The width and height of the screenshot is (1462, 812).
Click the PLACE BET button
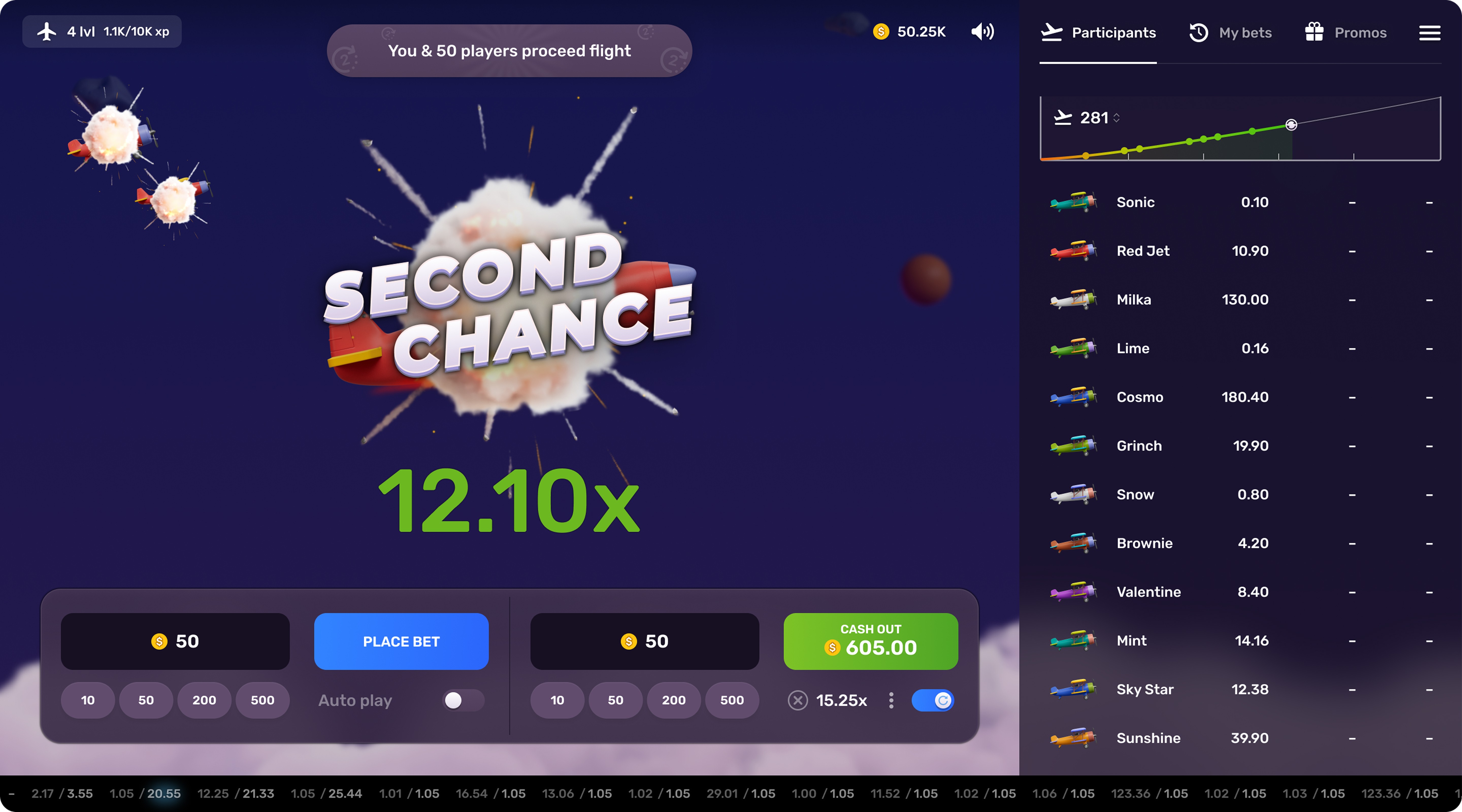pos(401,641)
